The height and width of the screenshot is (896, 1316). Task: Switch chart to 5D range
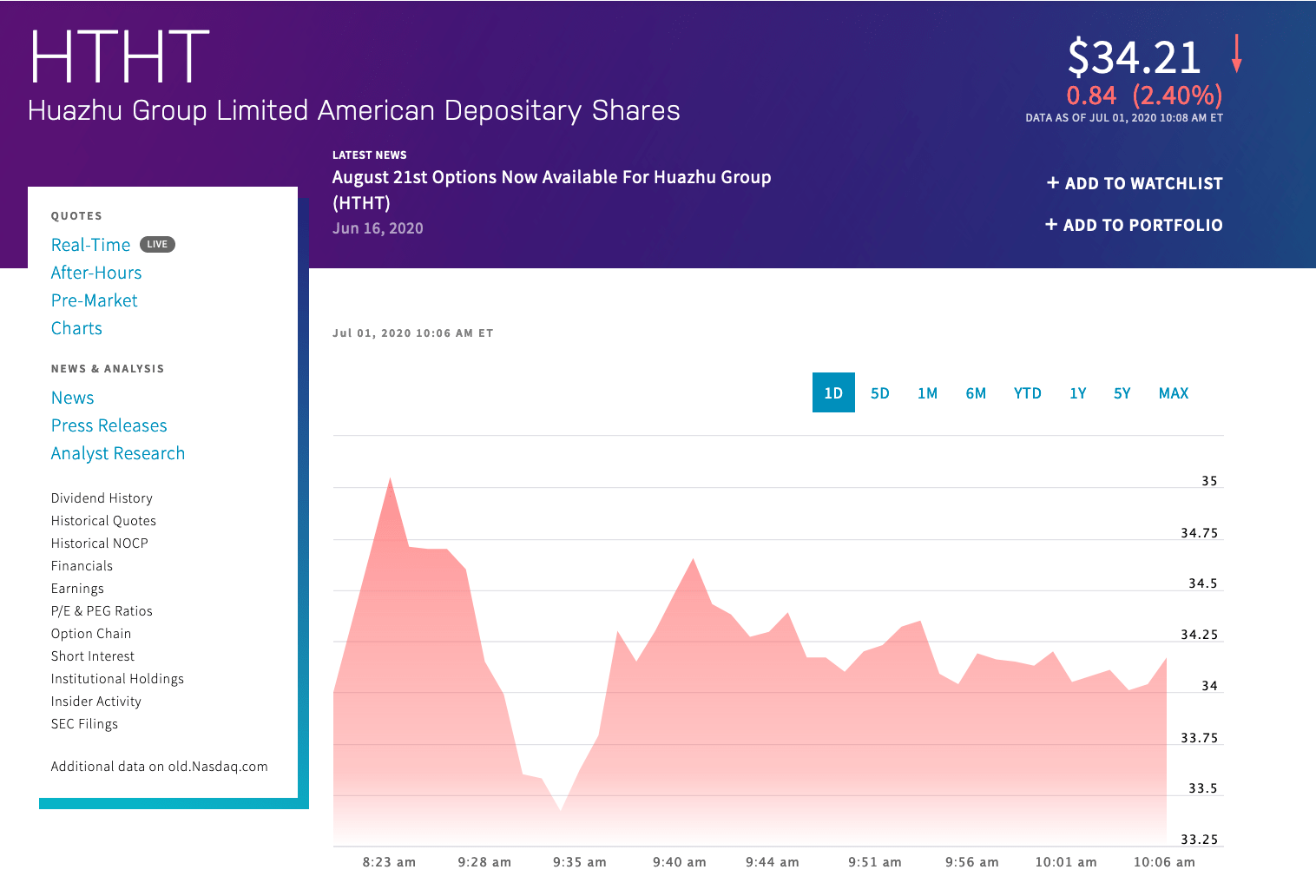click(x=880, y=393)
